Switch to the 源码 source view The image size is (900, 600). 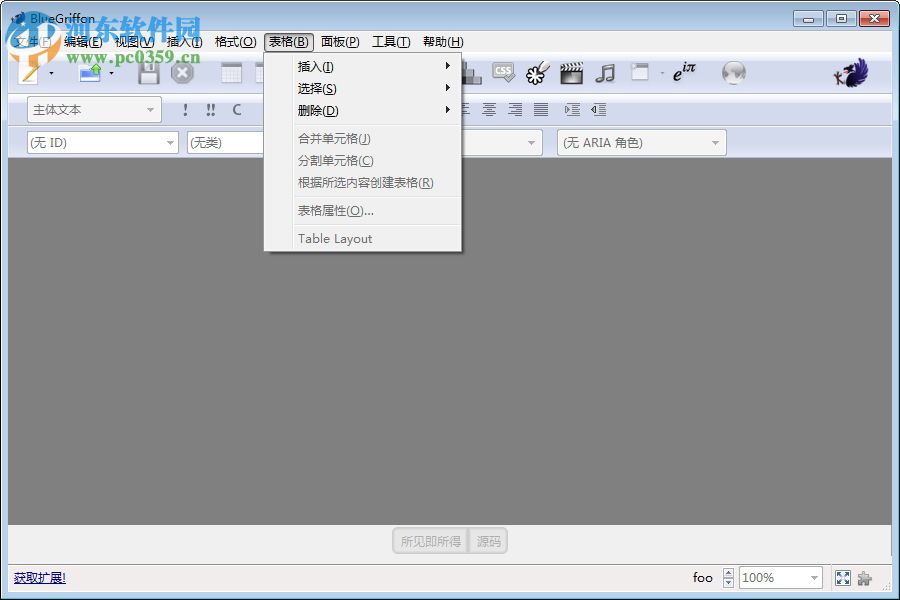pos(488,540)
